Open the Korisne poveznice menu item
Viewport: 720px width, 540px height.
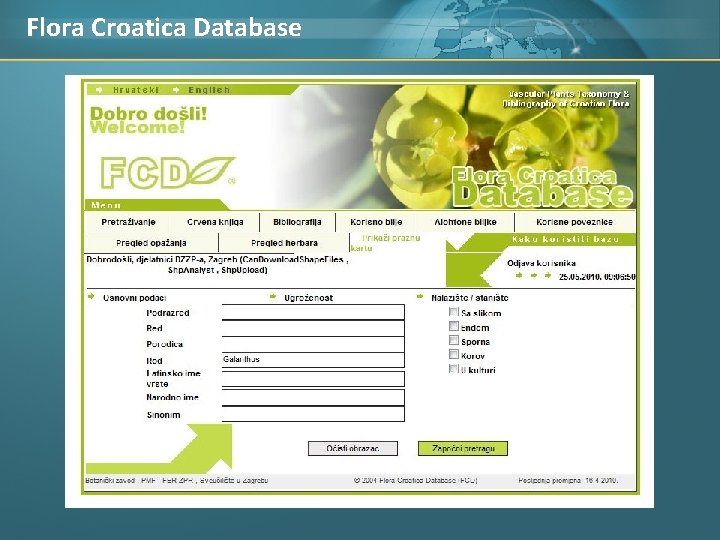click(574, 222)
